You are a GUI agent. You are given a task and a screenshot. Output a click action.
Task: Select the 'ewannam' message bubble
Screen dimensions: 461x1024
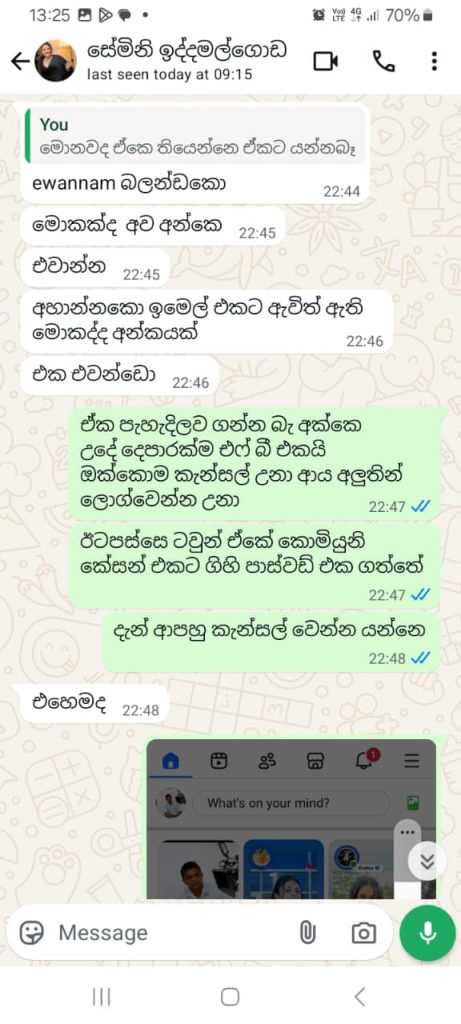[x=195, y=153]
